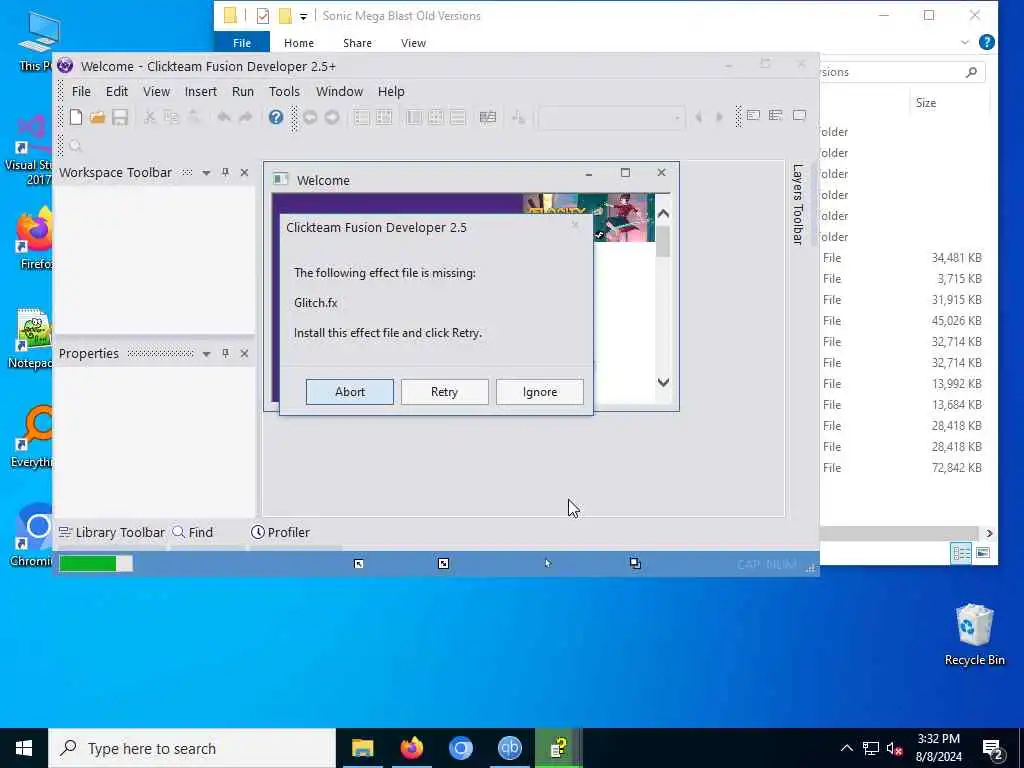Pin the Workspace Toolbar panel
This screenshot has height=768, width=1024.
click(225, 172)
